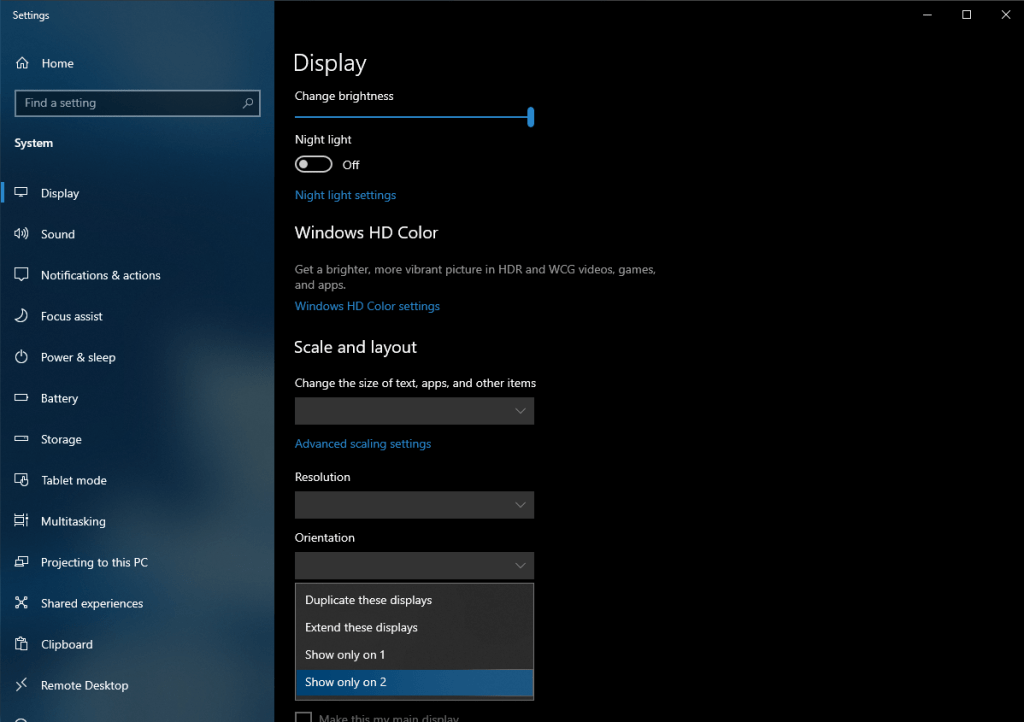This screenshot has height=722, width=1024.
Task: Open Windows HD Color settings link
Action: coord(367,306)
